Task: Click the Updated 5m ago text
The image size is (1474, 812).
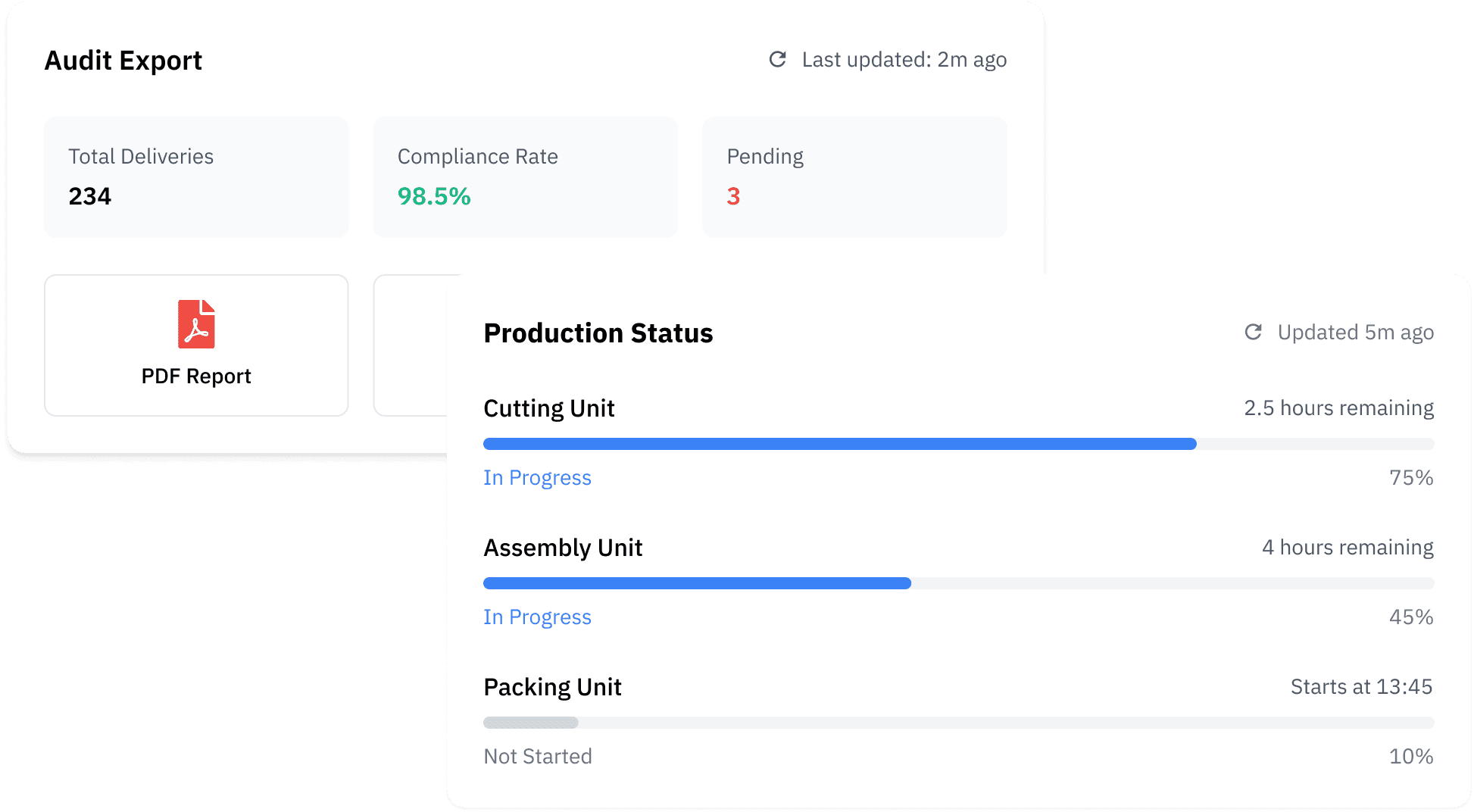Action: coord(1356,333)
